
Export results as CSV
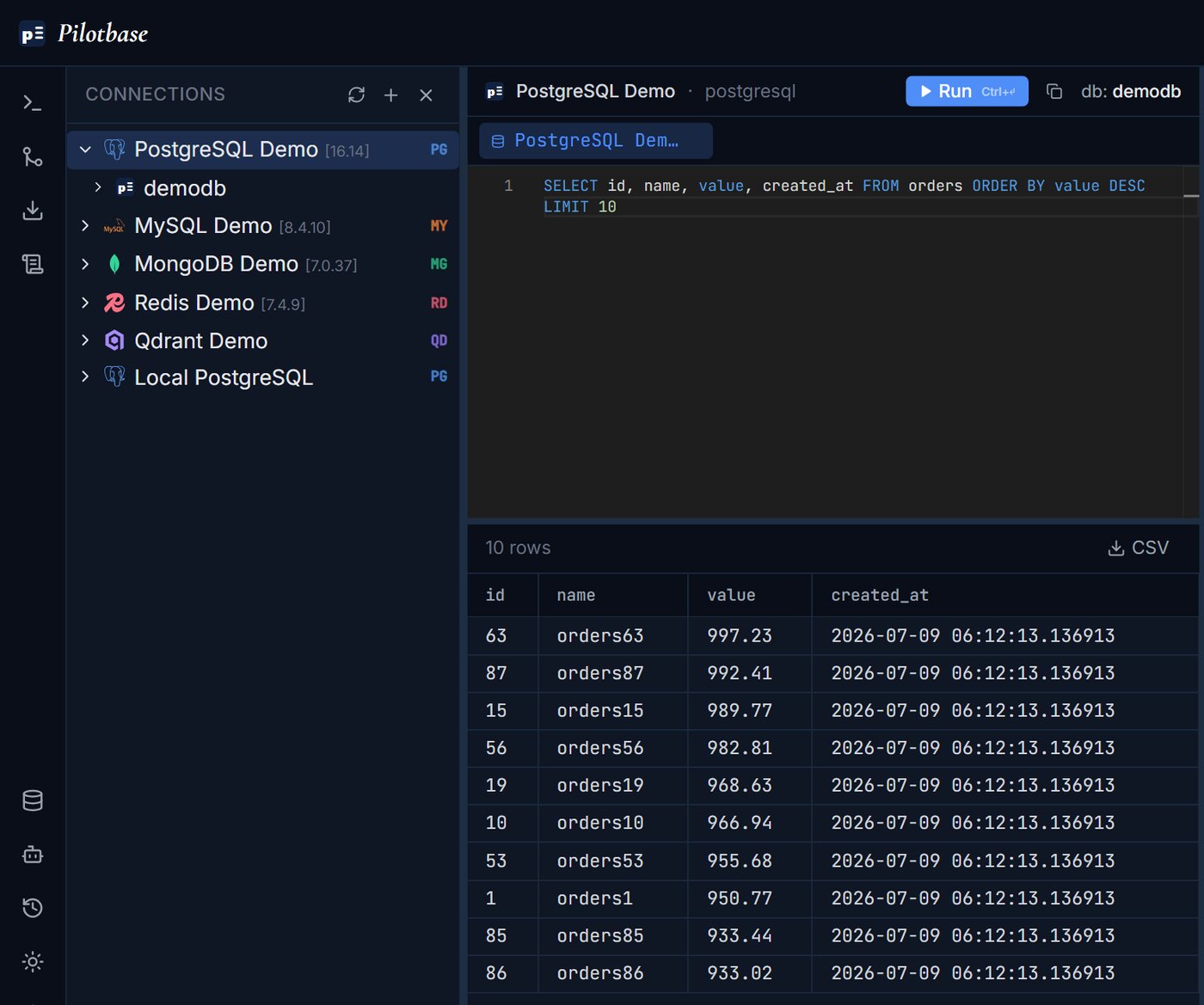[x=1139, y=548]
